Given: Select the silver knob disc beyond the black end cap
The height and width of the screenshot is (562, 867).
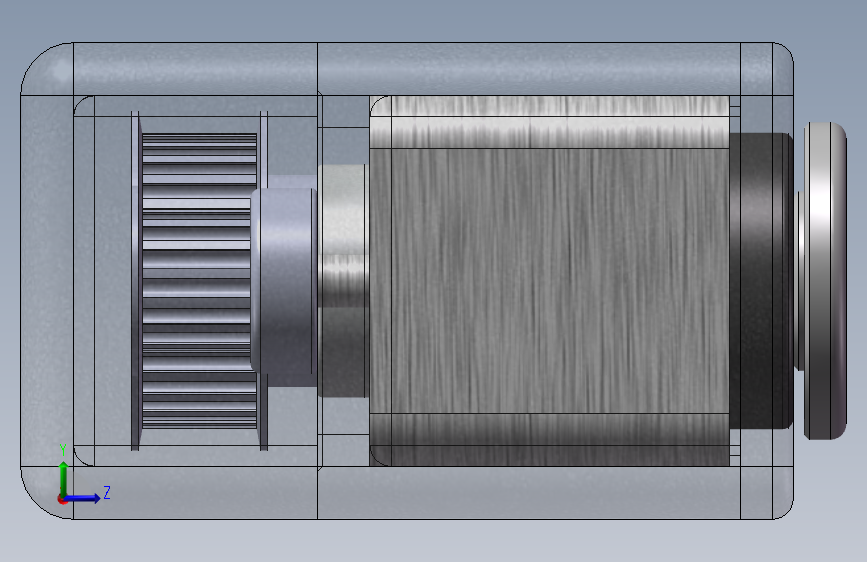Looking at the screenshot, I should [x=825, y=280].
